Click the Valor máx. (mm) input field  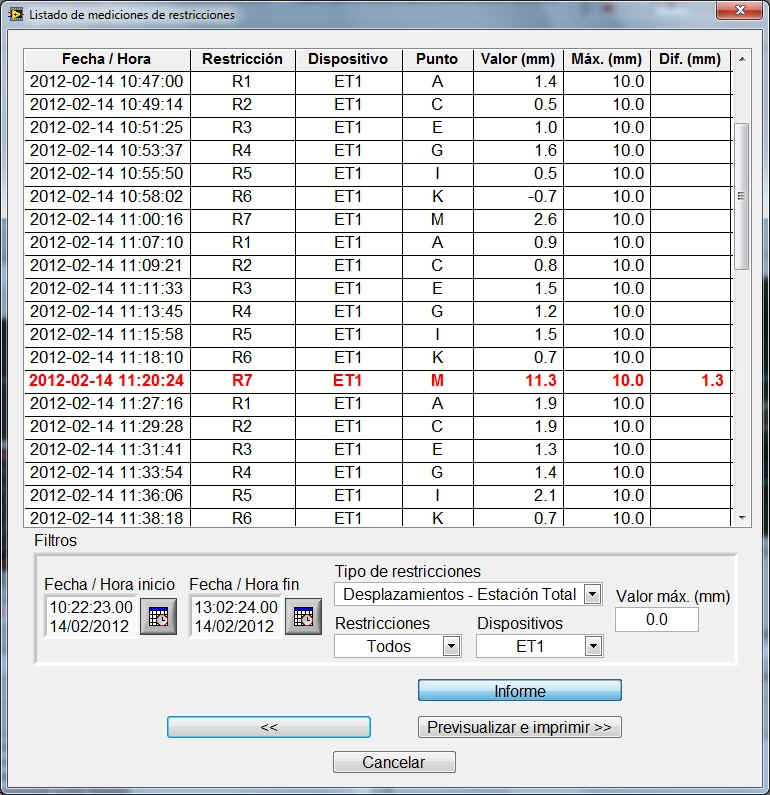point(656,620)
